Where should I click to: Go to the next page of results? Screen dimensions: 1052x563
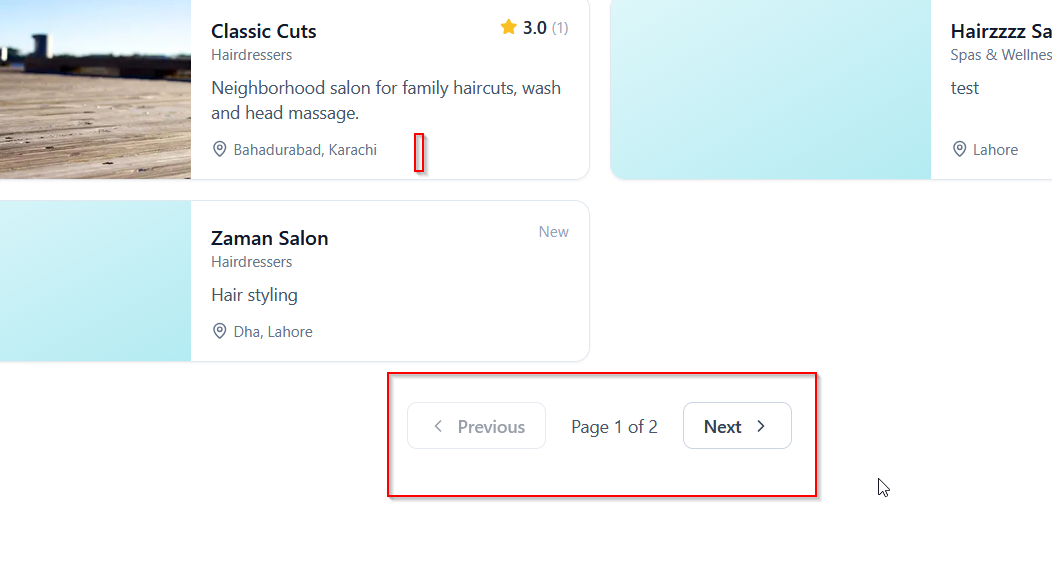(x=737, y=425)
